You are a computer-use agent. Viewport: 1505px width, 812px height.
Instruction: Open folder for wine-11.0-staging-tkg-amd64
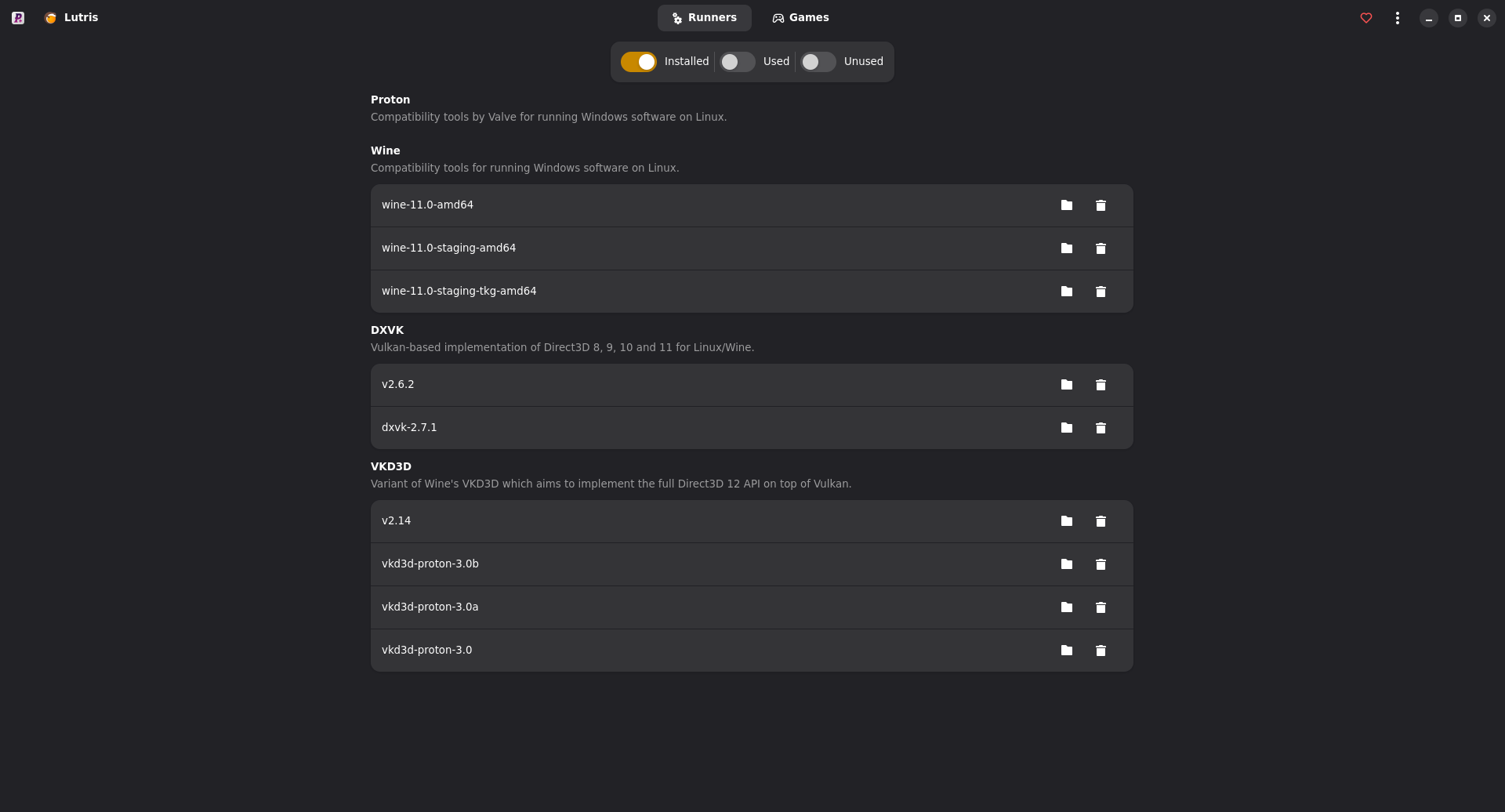[x=1066, y=292]
